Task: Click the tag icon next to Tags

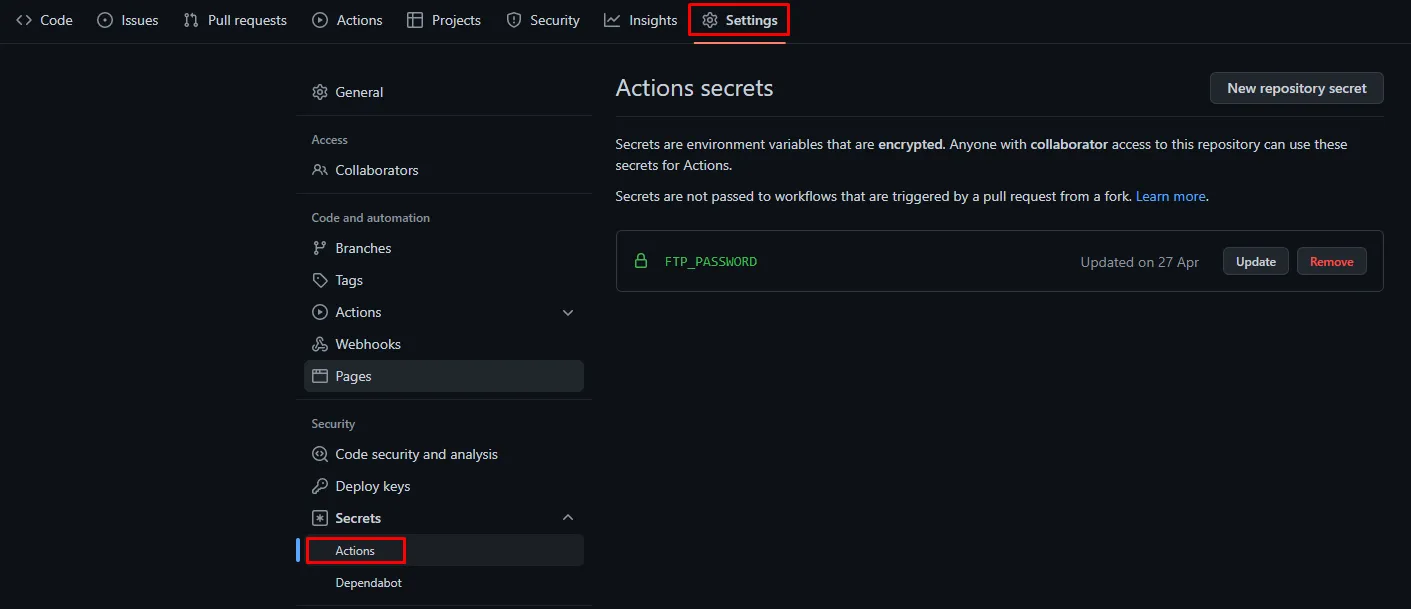Action: (320, 280)
